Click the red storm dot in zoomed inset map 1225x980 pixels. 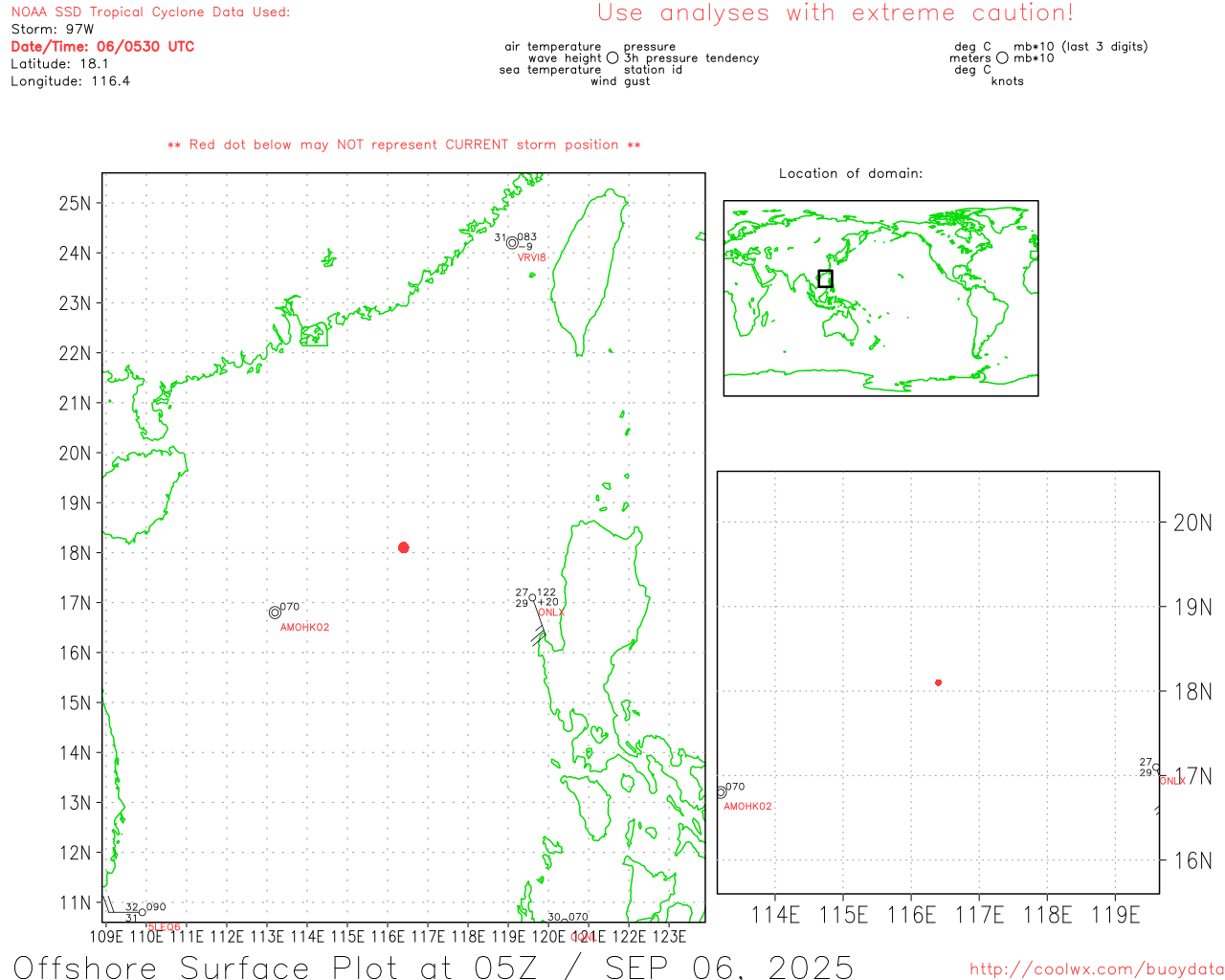[939, 682]
